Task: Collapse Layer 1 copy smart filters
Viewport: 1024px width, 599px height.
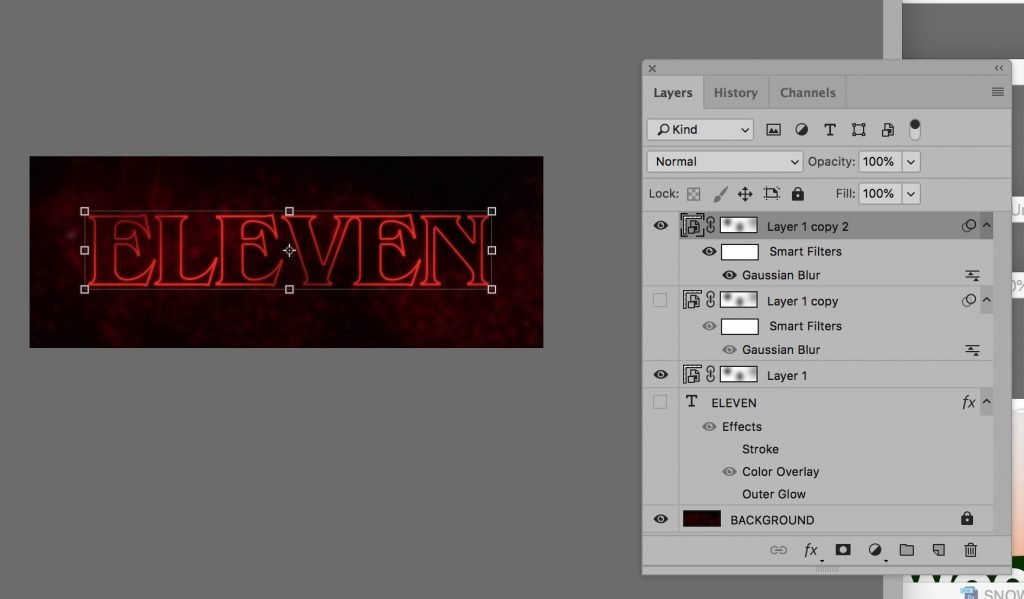Action: [x=986, y=300]
